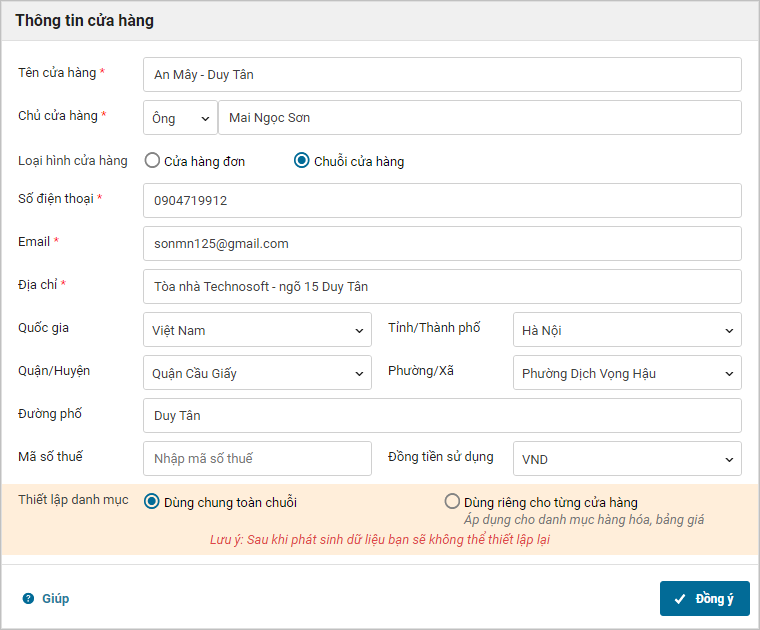Open the Phường/Xã dropdown
The width and height of the screenshot is (760, 630).
point(627,373)
